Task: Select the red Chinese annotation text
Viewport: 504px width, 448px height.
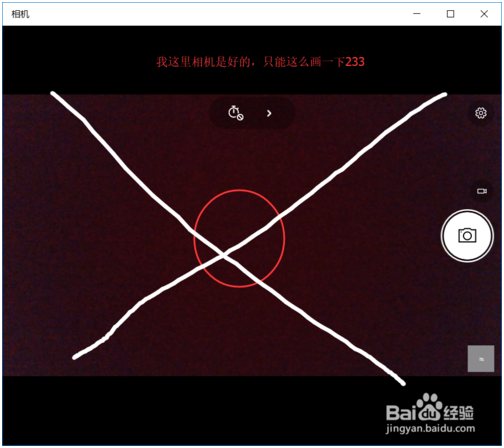Action: coord(260,62)
